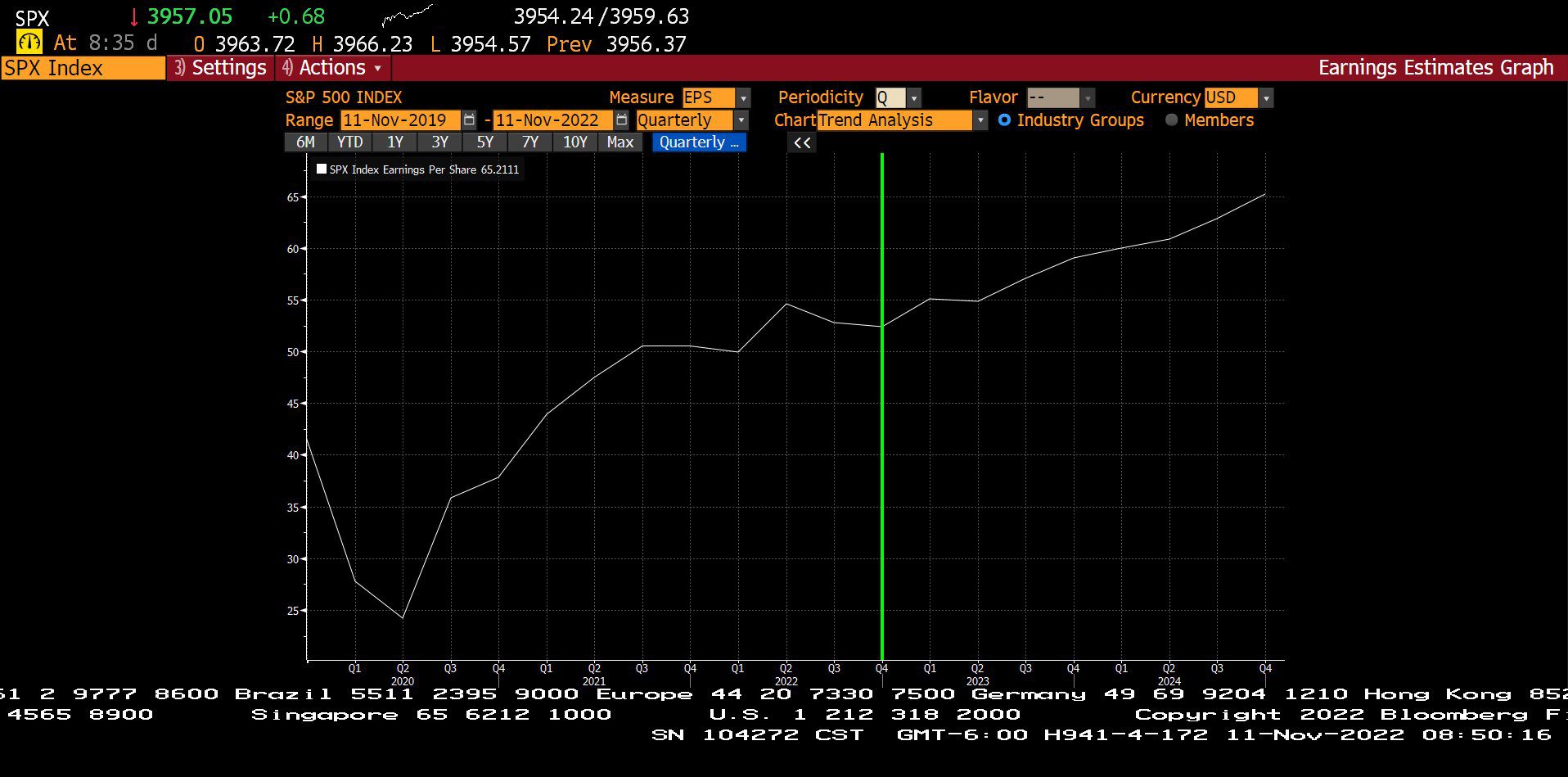Click the end date 11-Nov-2022 field
1568x777 pixels.
coord(553,120)
